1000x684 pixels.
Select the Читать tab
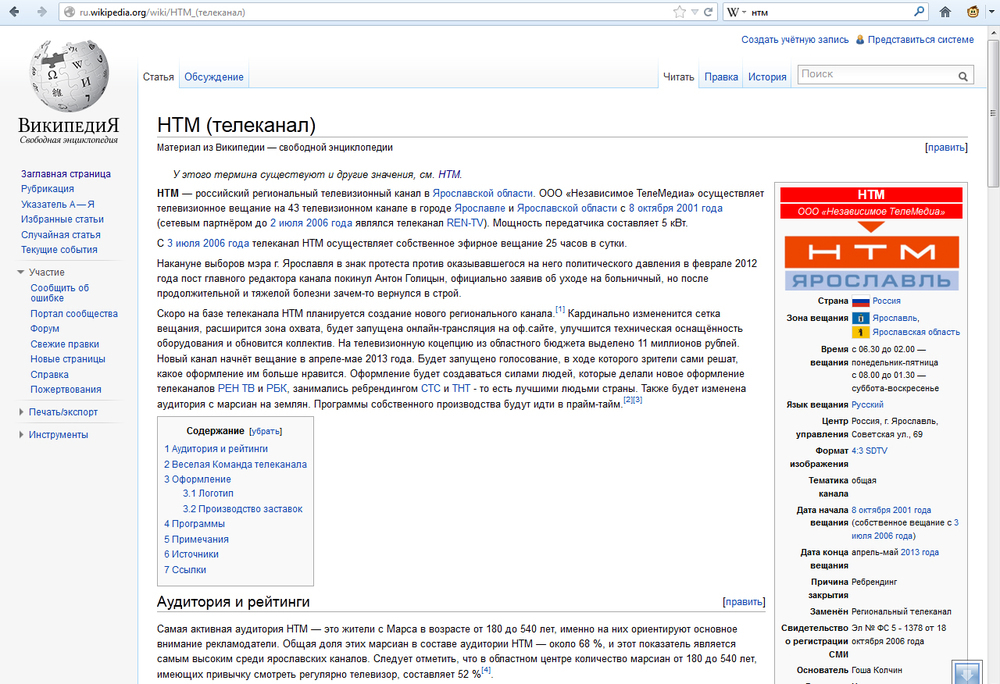point(678,77)
